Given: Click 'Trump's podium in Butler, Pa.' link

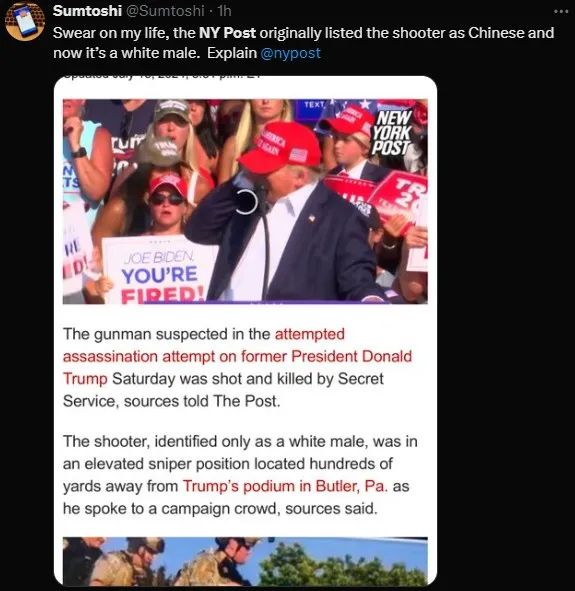Looking at the screenshot, I should tap(285, 486).
